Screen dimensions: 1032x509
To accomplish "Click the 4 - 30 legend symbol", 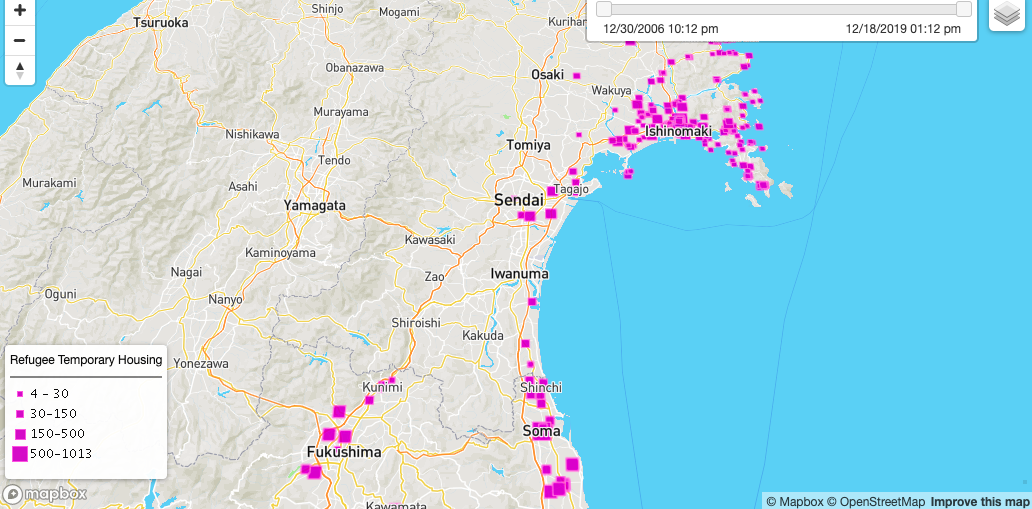I will (x=19, y=394).
